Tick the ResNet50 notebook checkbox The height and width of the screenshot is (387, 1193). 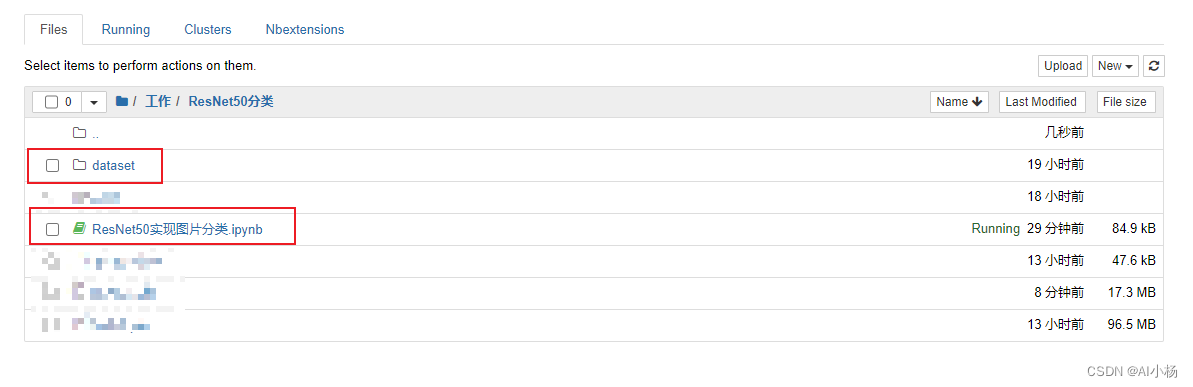tap(52, 229)
